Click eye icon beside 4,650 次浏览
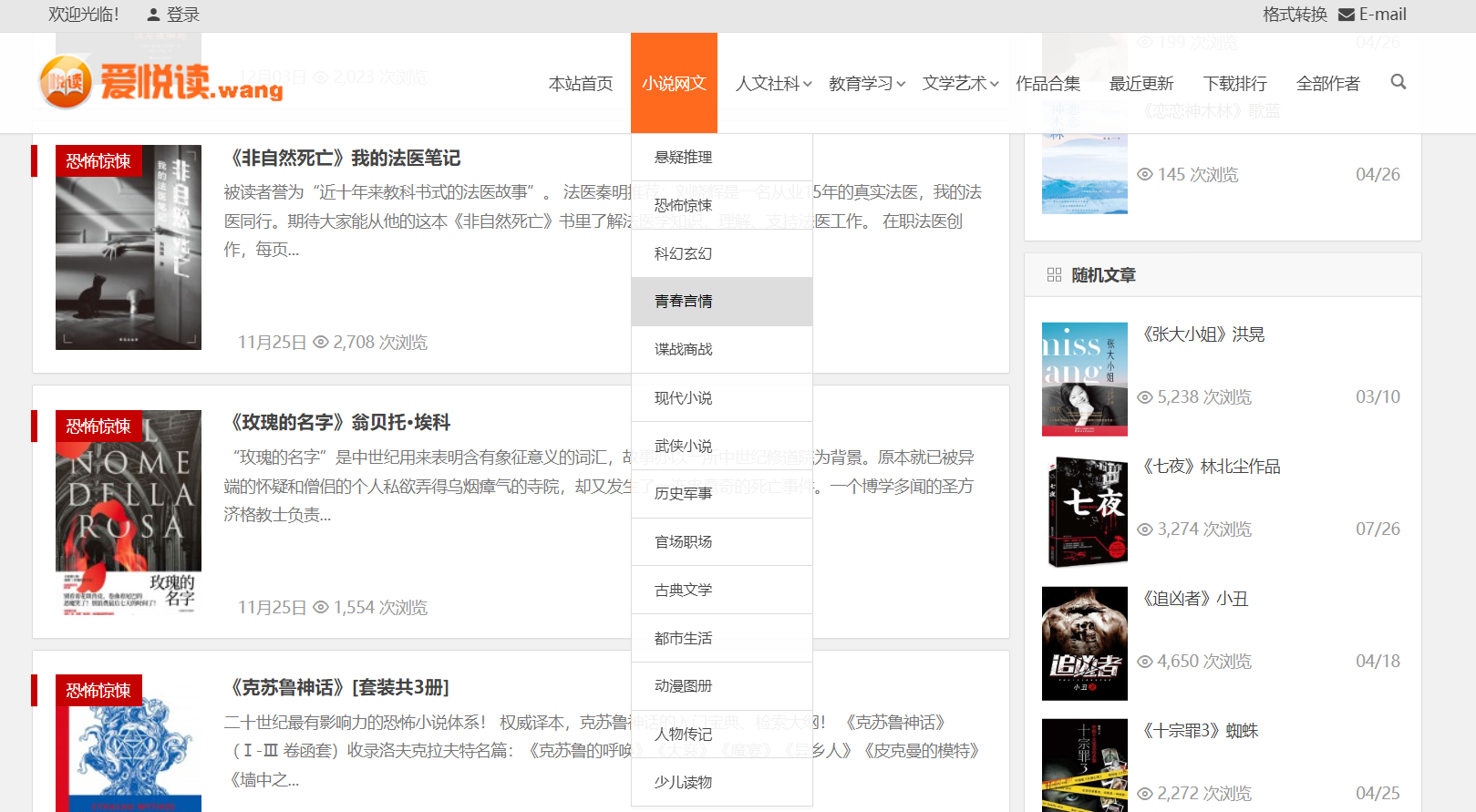This screenshot has width=1476, height=812. click(x=1145, y=662)
